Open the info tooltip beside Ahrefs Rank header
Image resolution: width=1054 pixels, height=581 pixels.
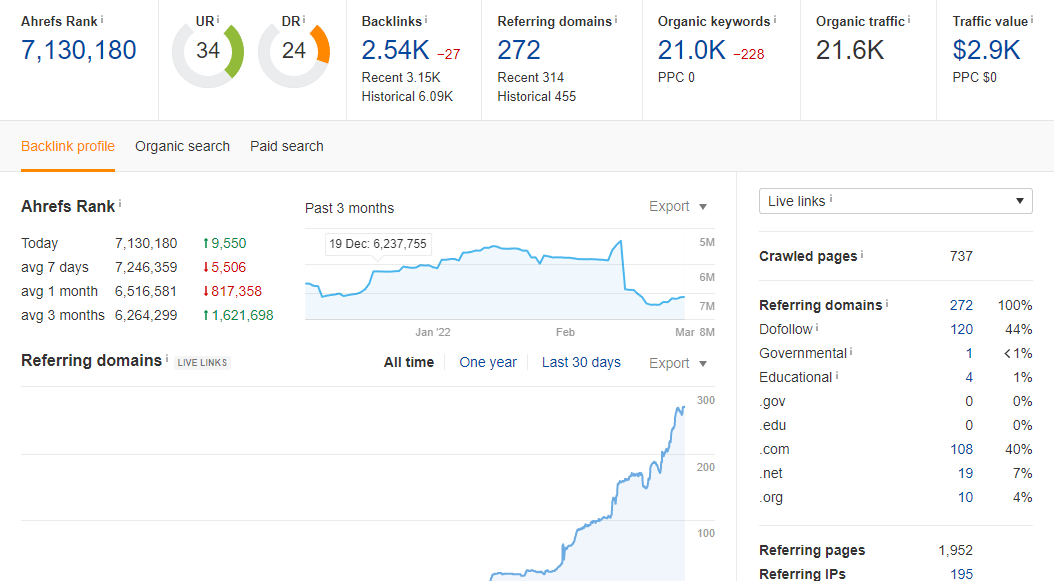102,20
